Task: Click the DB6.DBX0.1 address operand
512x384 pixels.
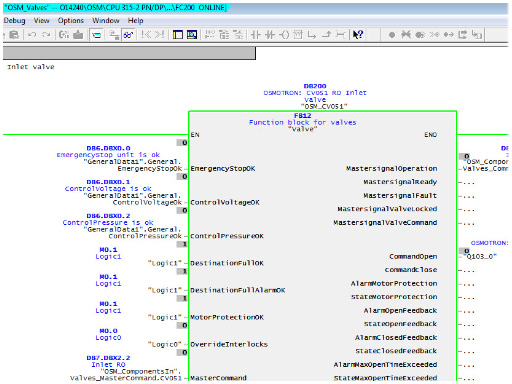Action: pos(108,182)
